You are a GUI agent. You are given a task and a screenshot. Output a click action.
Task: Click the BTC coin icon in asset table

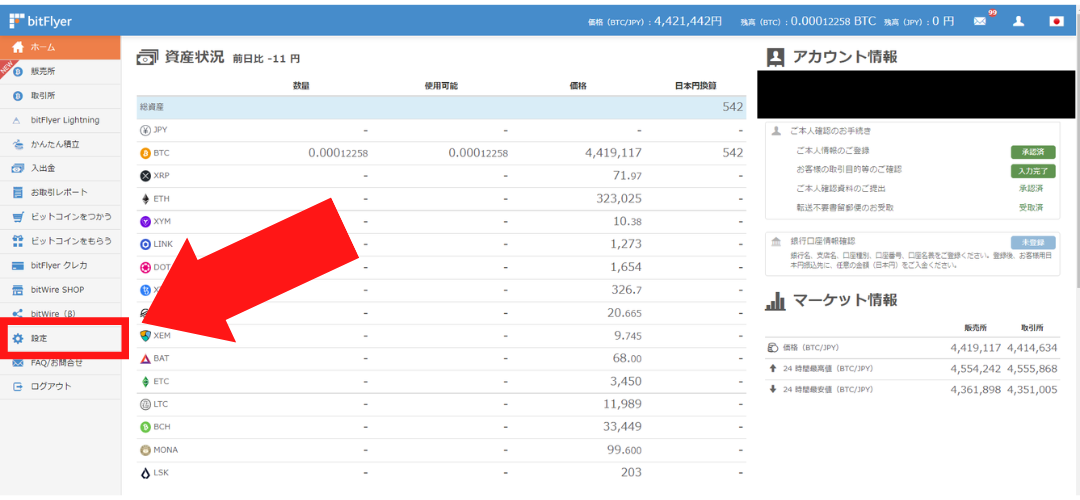146,153
